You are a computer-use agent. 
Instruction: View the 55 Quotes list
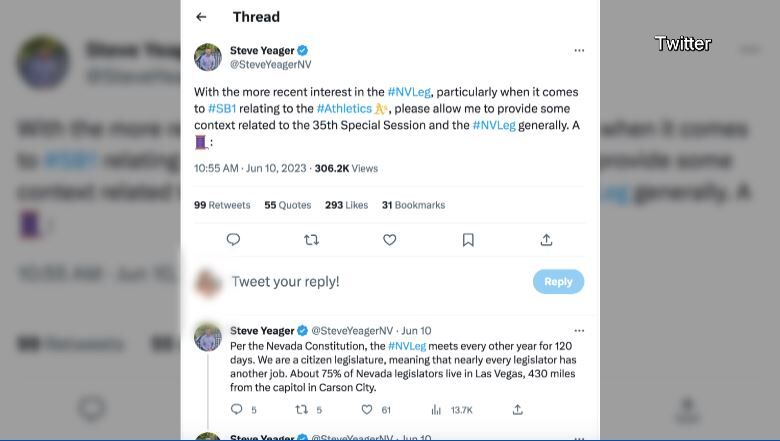(288, 205)
